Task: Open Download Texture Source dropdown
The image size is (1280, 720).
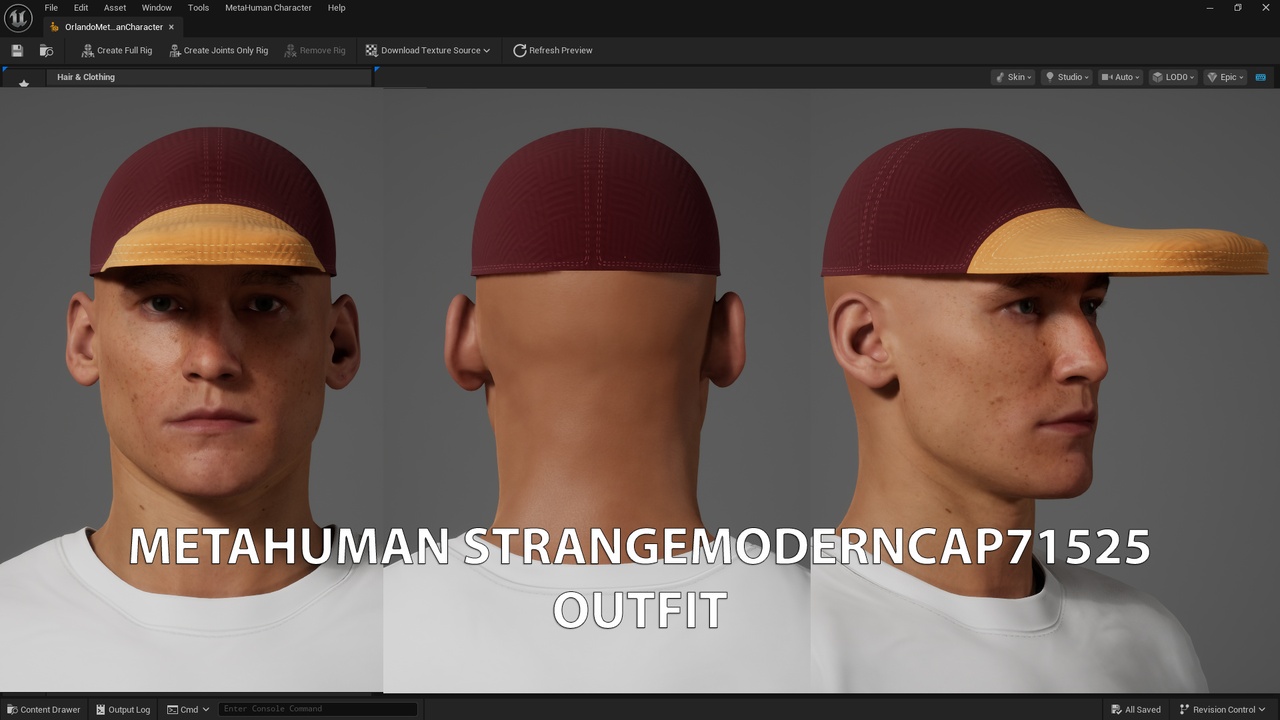Action: (428, 50)
